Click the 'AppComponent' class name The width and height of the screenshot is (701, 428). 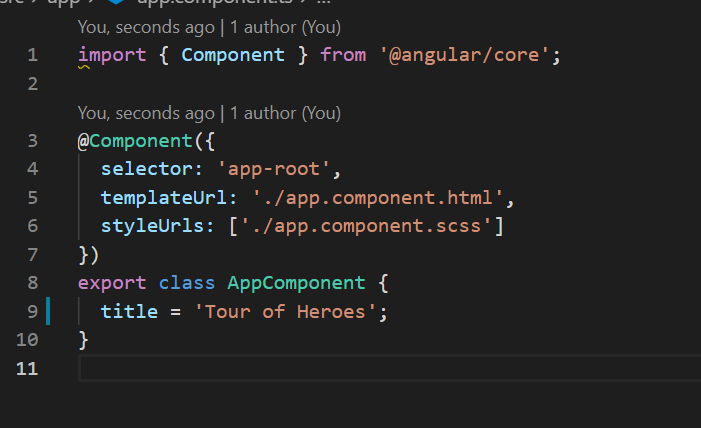pyautogui.click(x=296, y=284)
